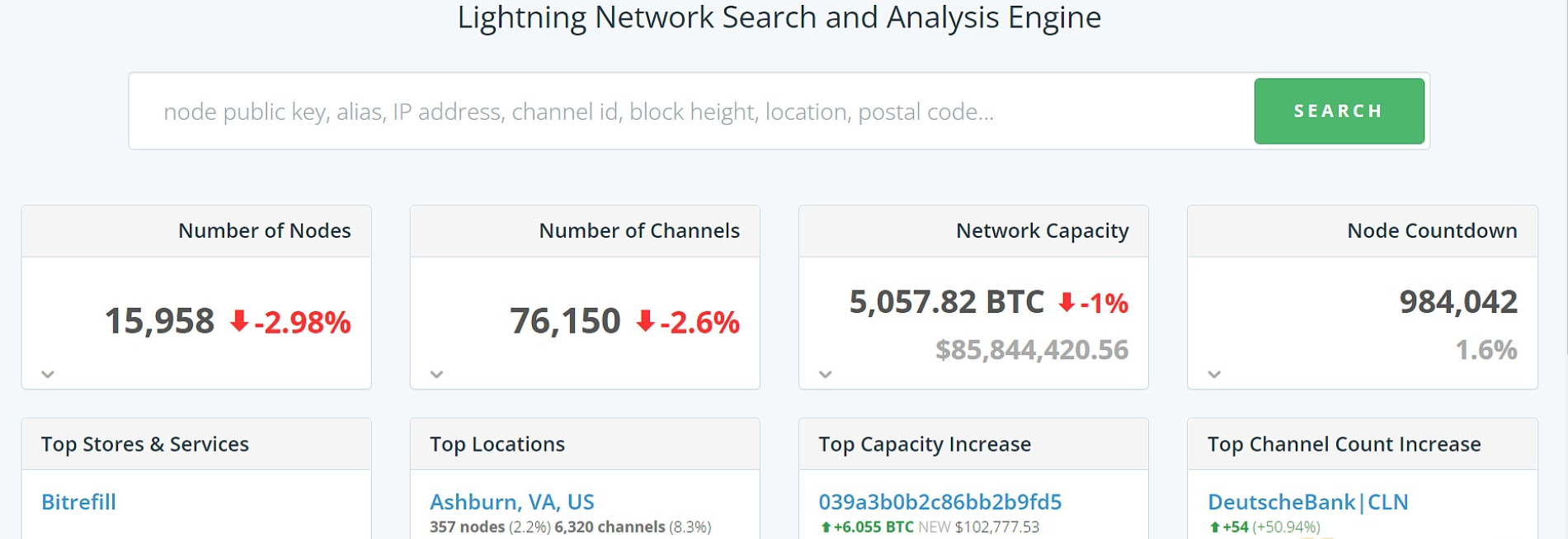Click the Top Stores & Services header
This screenshot has width=1568, height=539.
[145, 444]
